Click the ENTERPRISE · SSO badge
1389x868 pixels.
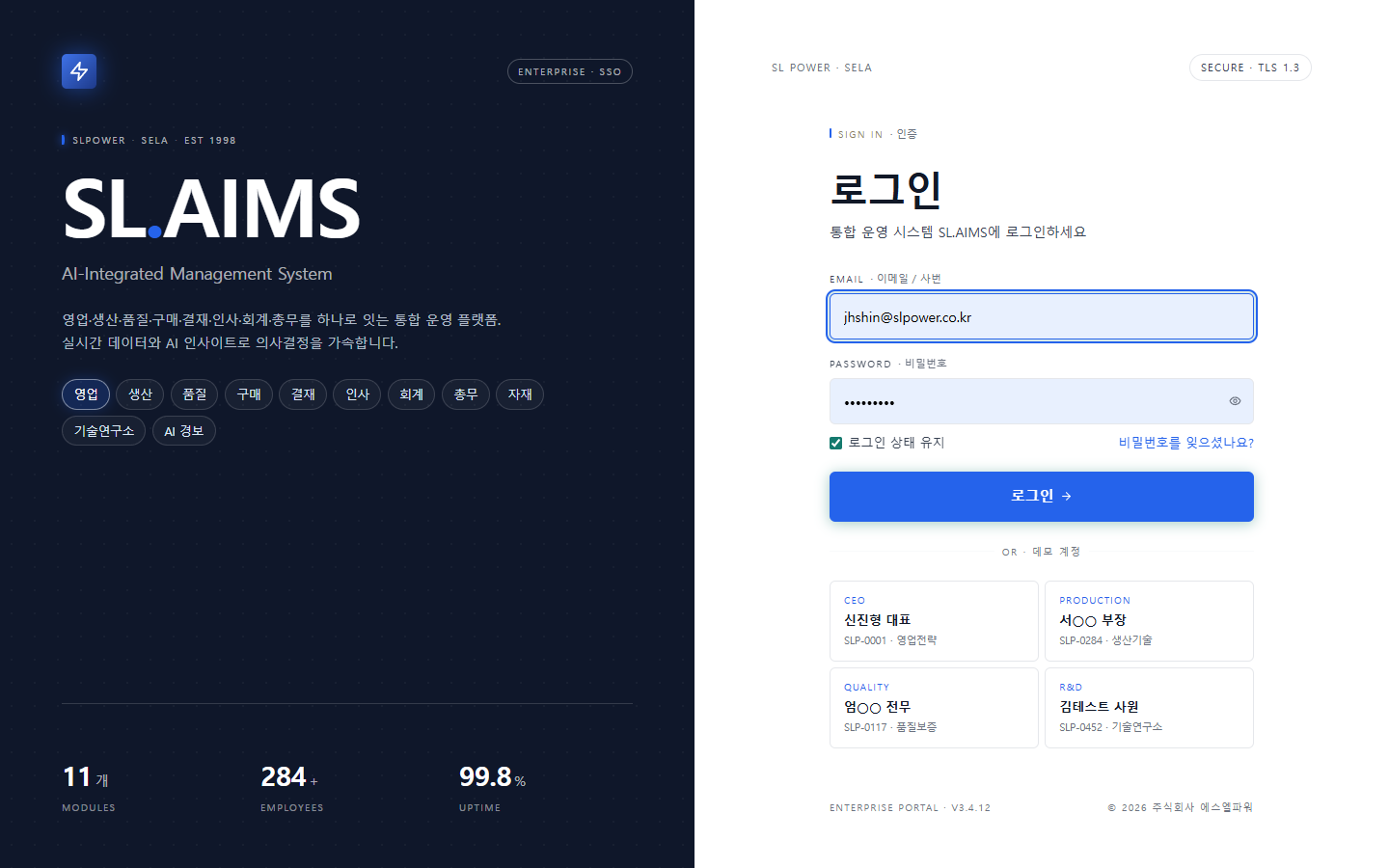(x=570, y=71)
